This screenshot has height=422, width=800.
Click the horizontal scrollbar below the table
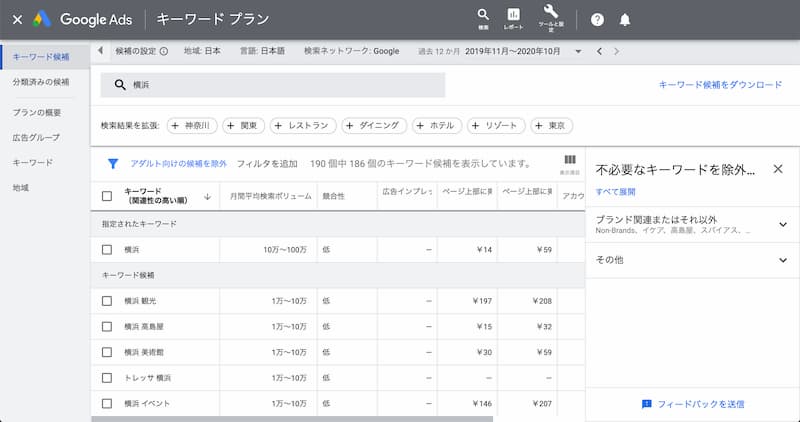[292, 419]
